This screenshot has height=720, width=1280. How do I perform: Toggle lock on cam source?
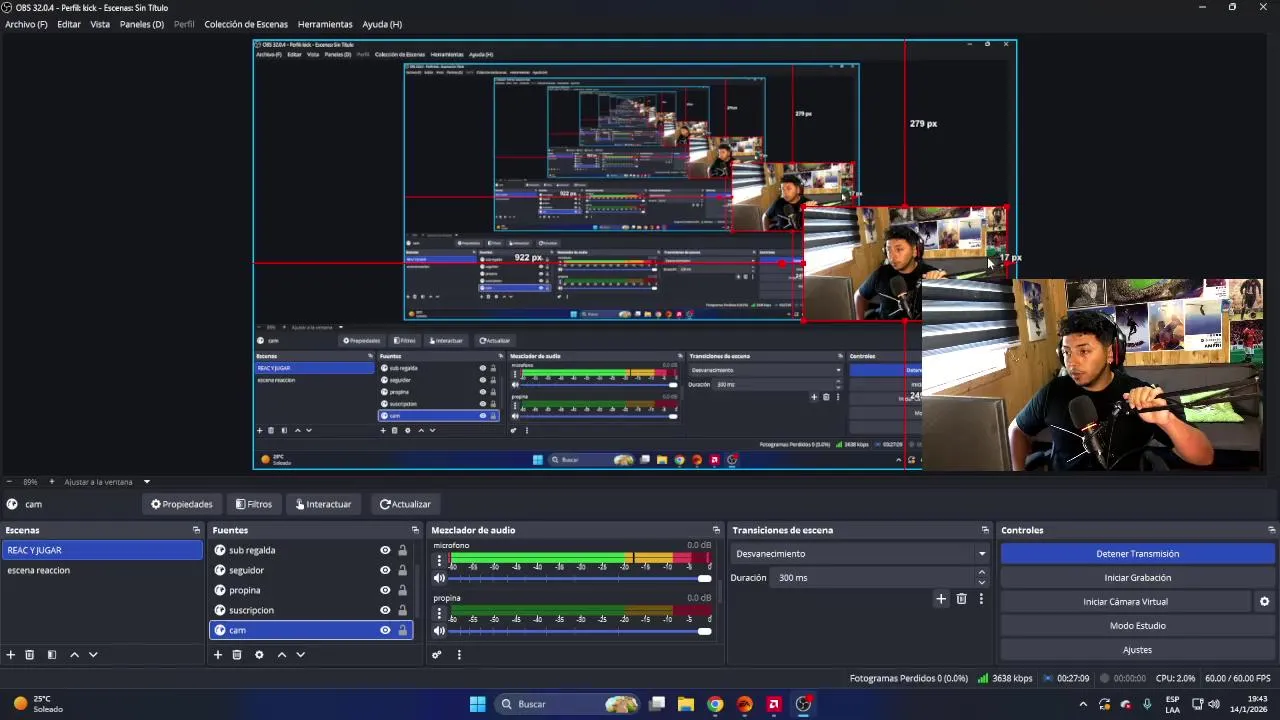coord(403,630)
